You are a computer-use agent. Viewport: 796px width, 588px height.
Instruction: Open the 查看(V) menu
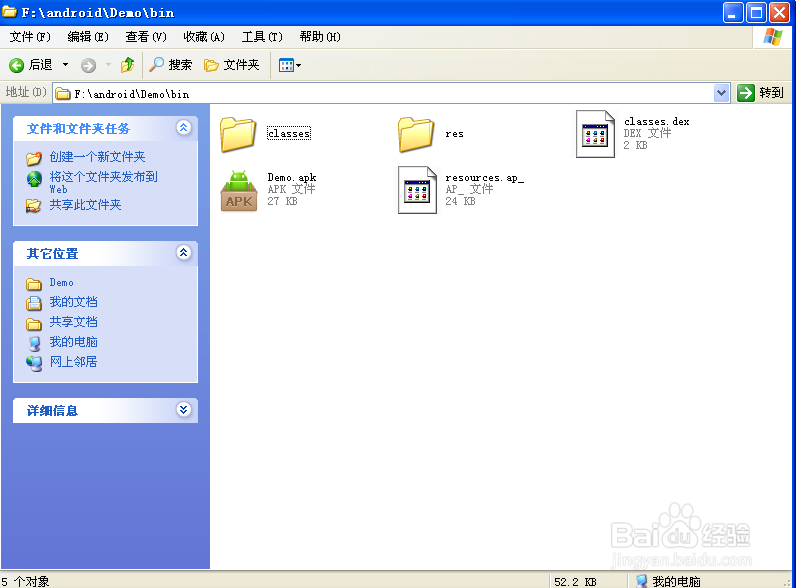point(146,37)
